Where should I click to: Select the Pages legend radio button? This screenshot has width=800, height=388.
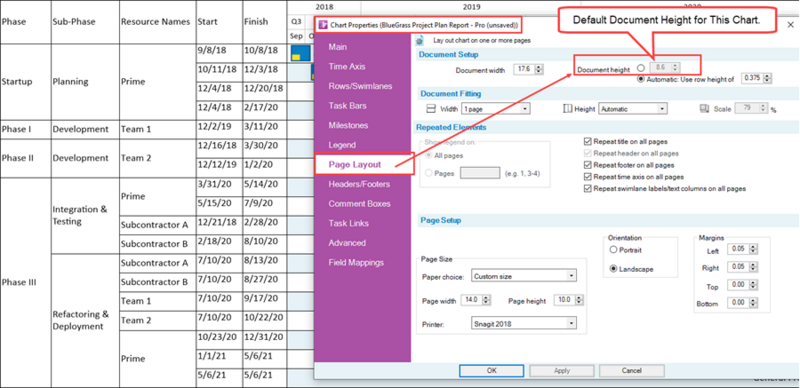[429, 173]
